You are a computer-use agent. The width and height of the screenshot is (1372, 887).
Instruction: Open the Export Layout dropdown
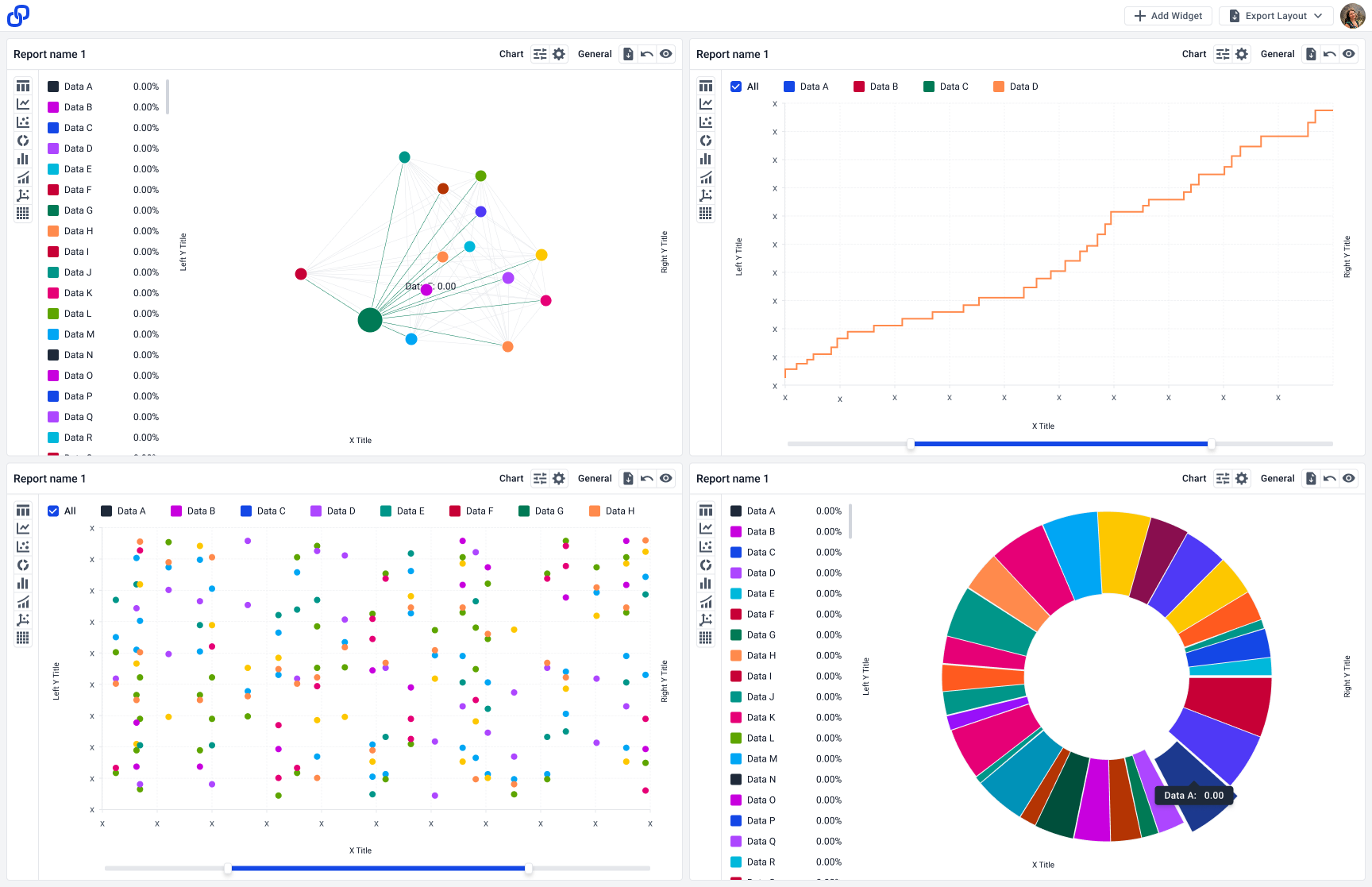pyautogui.click(x=1276, y=16)
